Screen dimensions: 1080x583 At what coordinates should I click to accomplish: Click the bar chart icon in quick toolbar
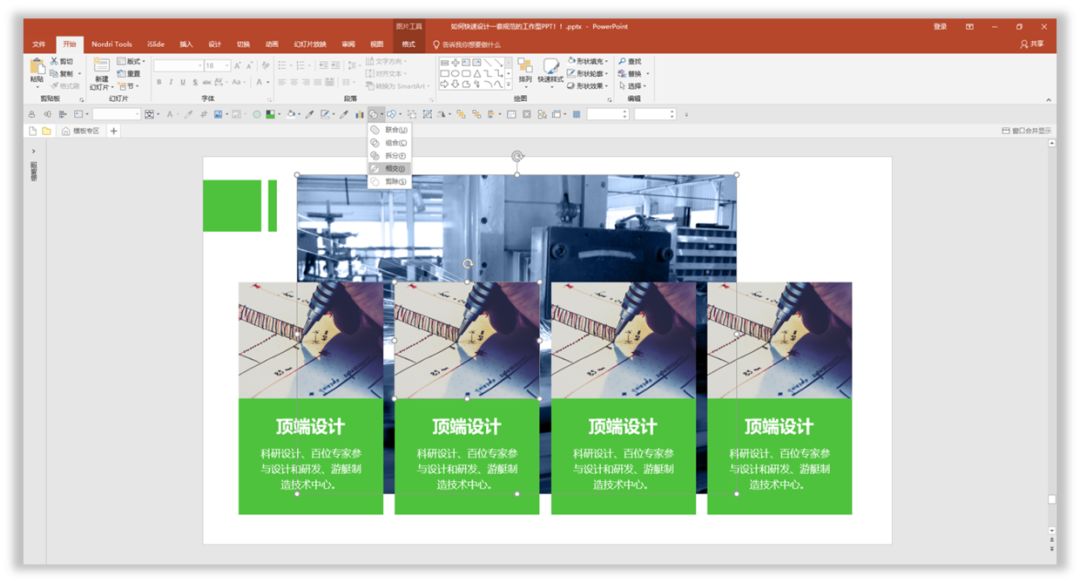359,114
